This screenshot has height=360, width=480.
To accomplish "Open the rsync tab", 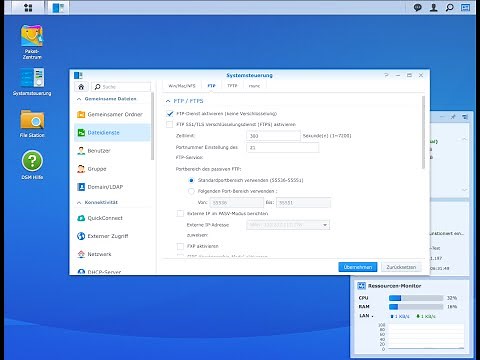I will (x=254, y=86).
